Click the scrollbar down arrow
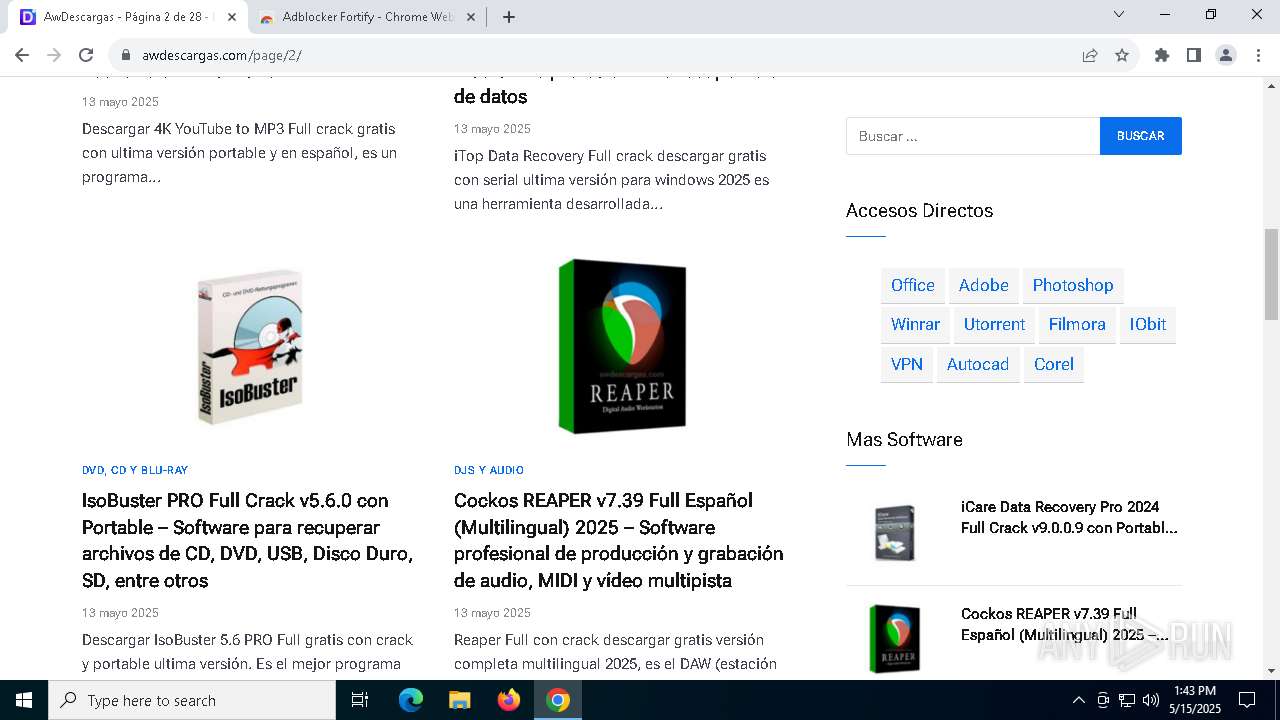 pyautogui.click(x=1271, y=670)
